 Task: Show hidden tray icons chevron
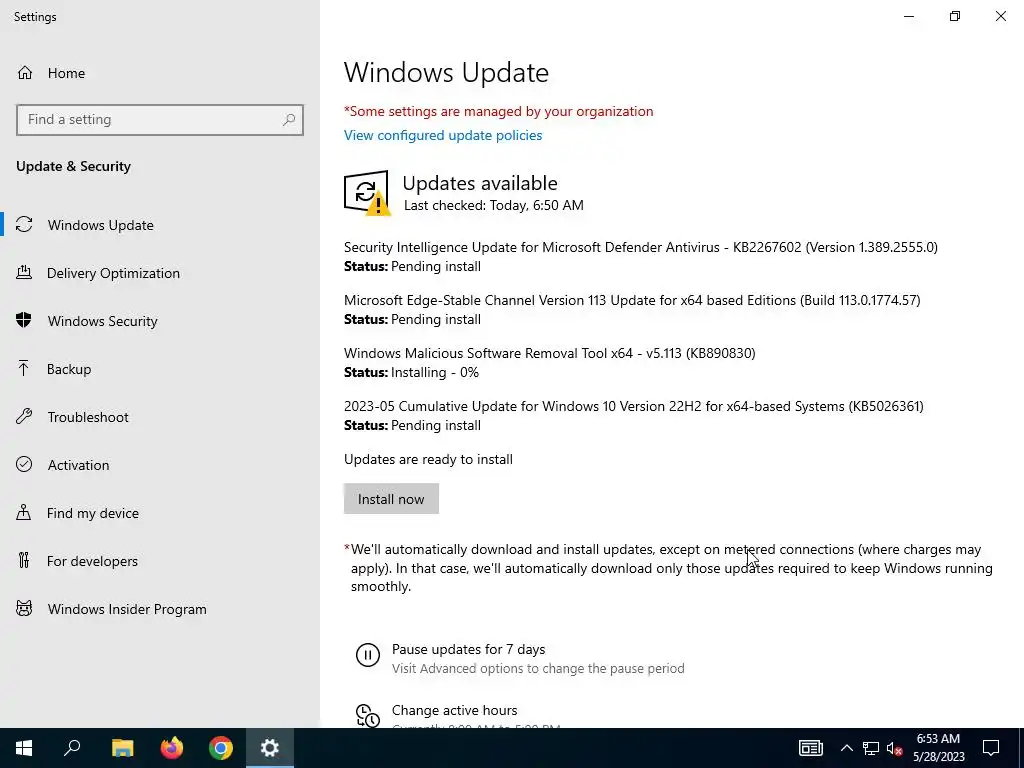point(846,748)
